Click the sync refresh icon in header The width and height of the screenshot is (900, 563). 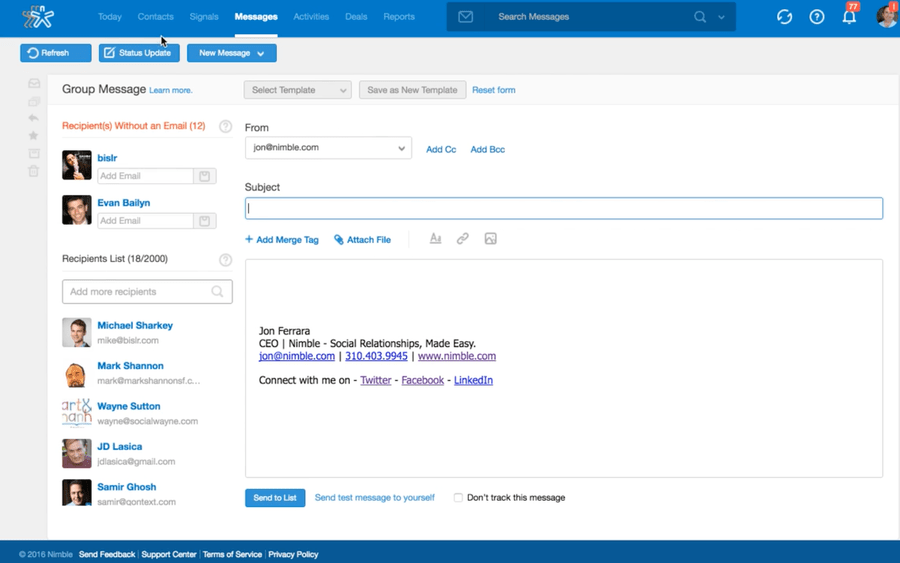coord(784,17)
